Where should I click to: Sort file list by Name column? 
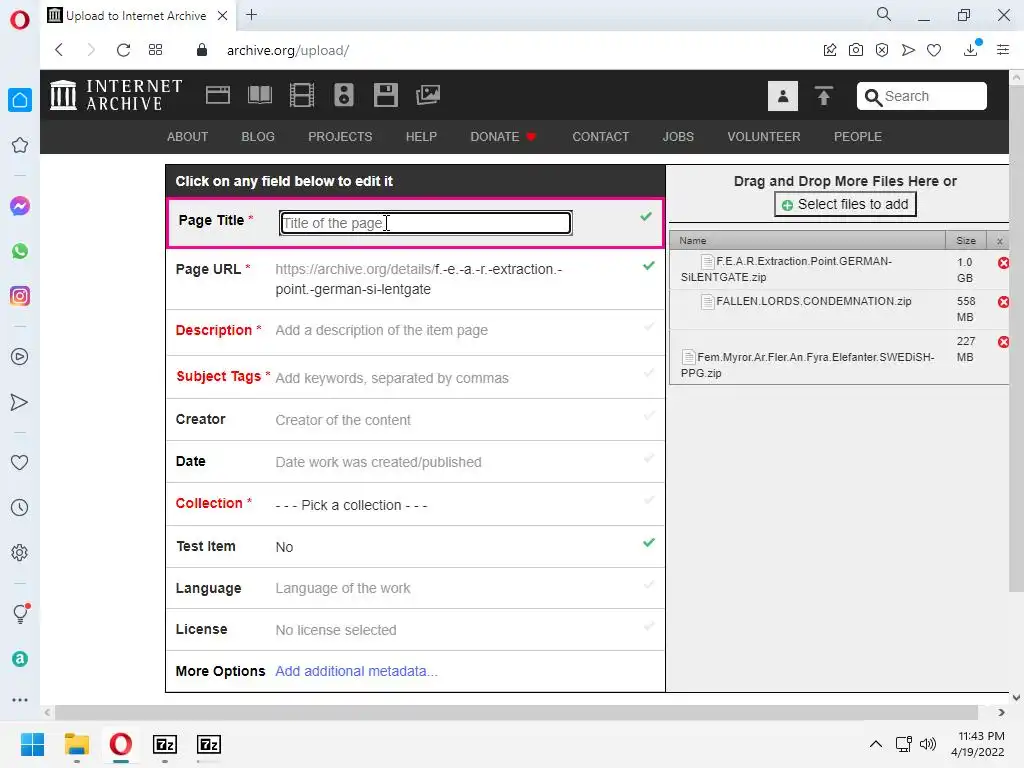pos(807,240)
